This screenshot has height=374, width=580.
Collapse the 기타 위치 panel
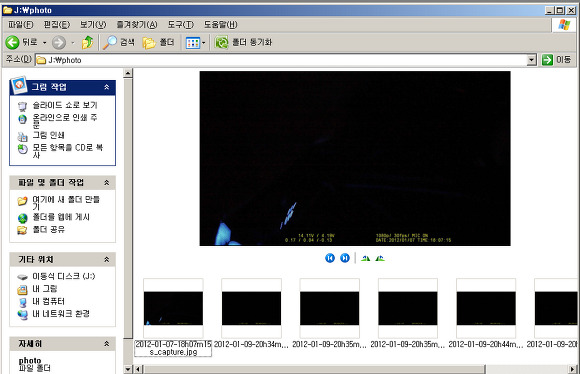107,259
